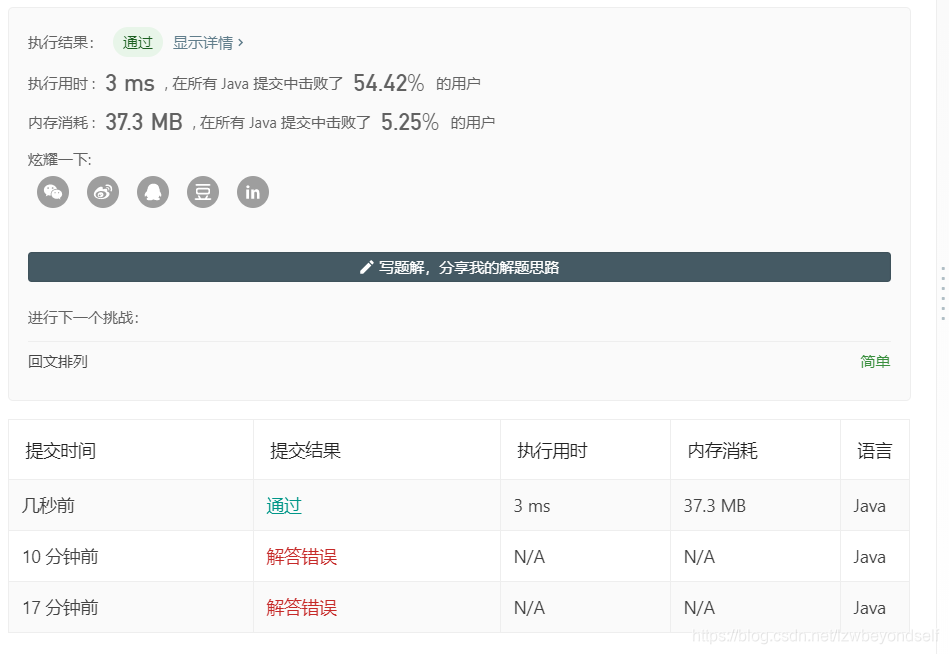The image size is (949, 654).
Task: Share result via WeChat icon
Action: 53,192
